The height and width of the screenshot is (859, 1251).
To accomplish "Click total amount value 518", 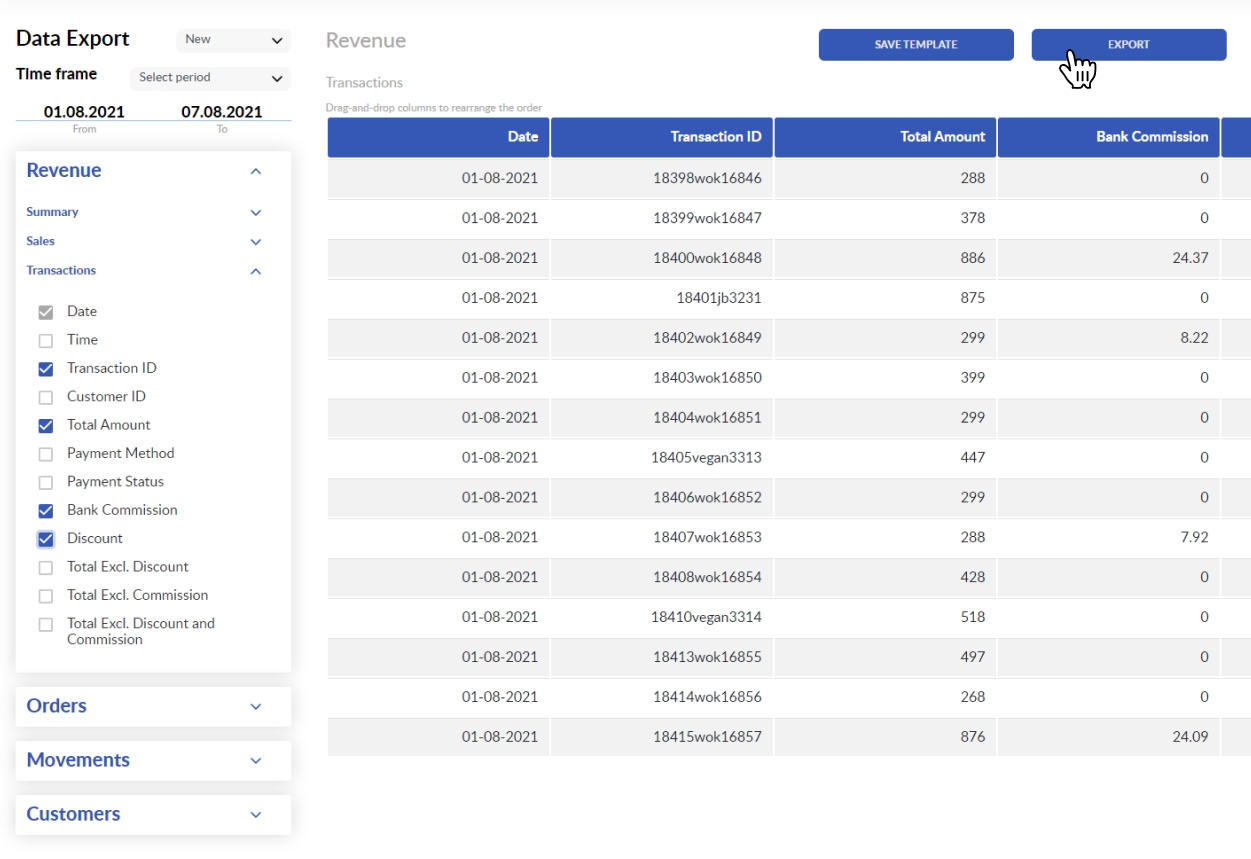I will [x=972, y=617].
